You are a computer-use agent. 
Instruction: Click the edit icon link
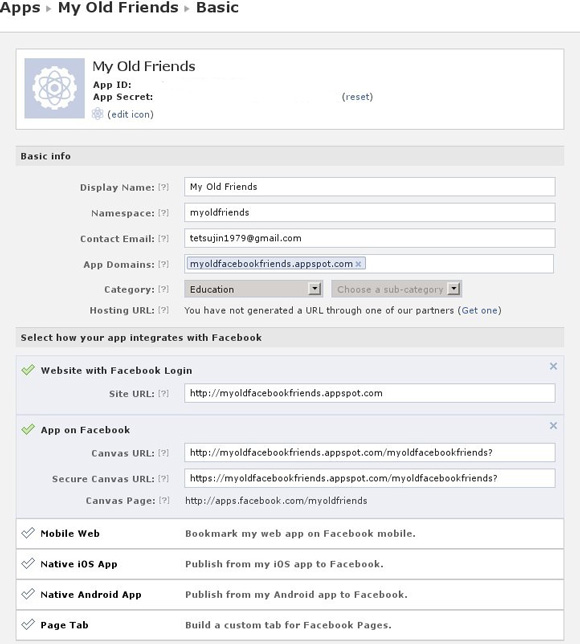[131, 114]
